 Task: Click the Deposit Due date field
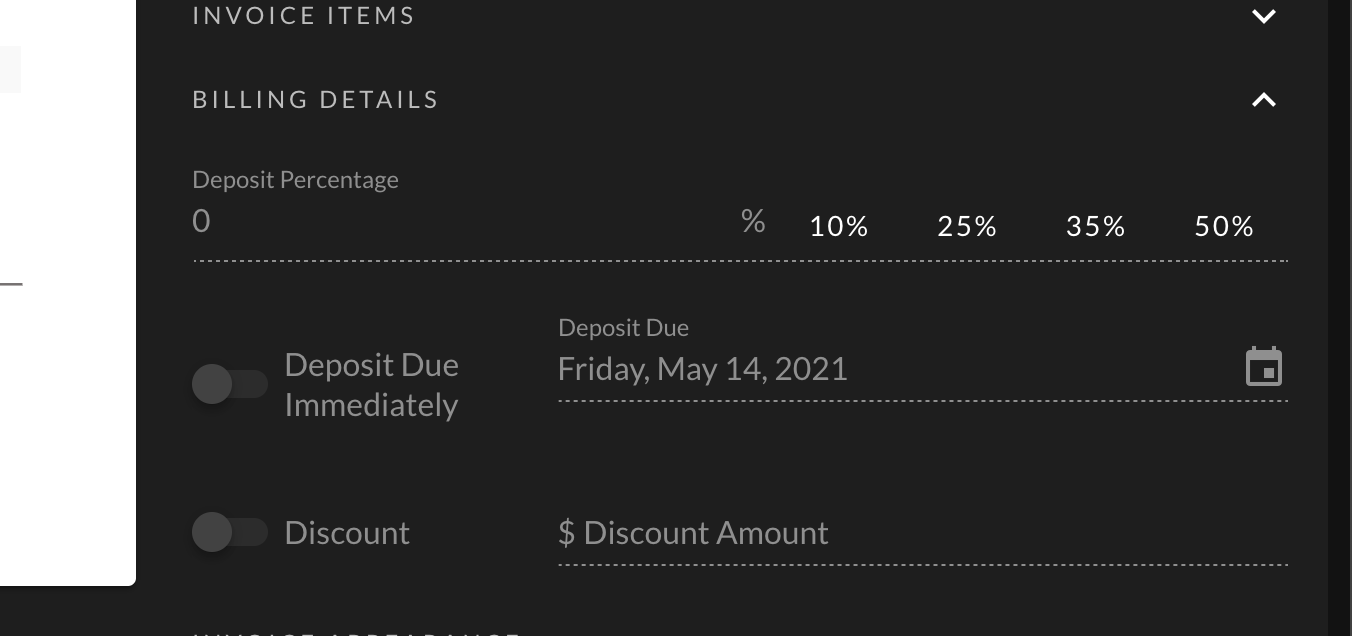[x=900, y=369]
